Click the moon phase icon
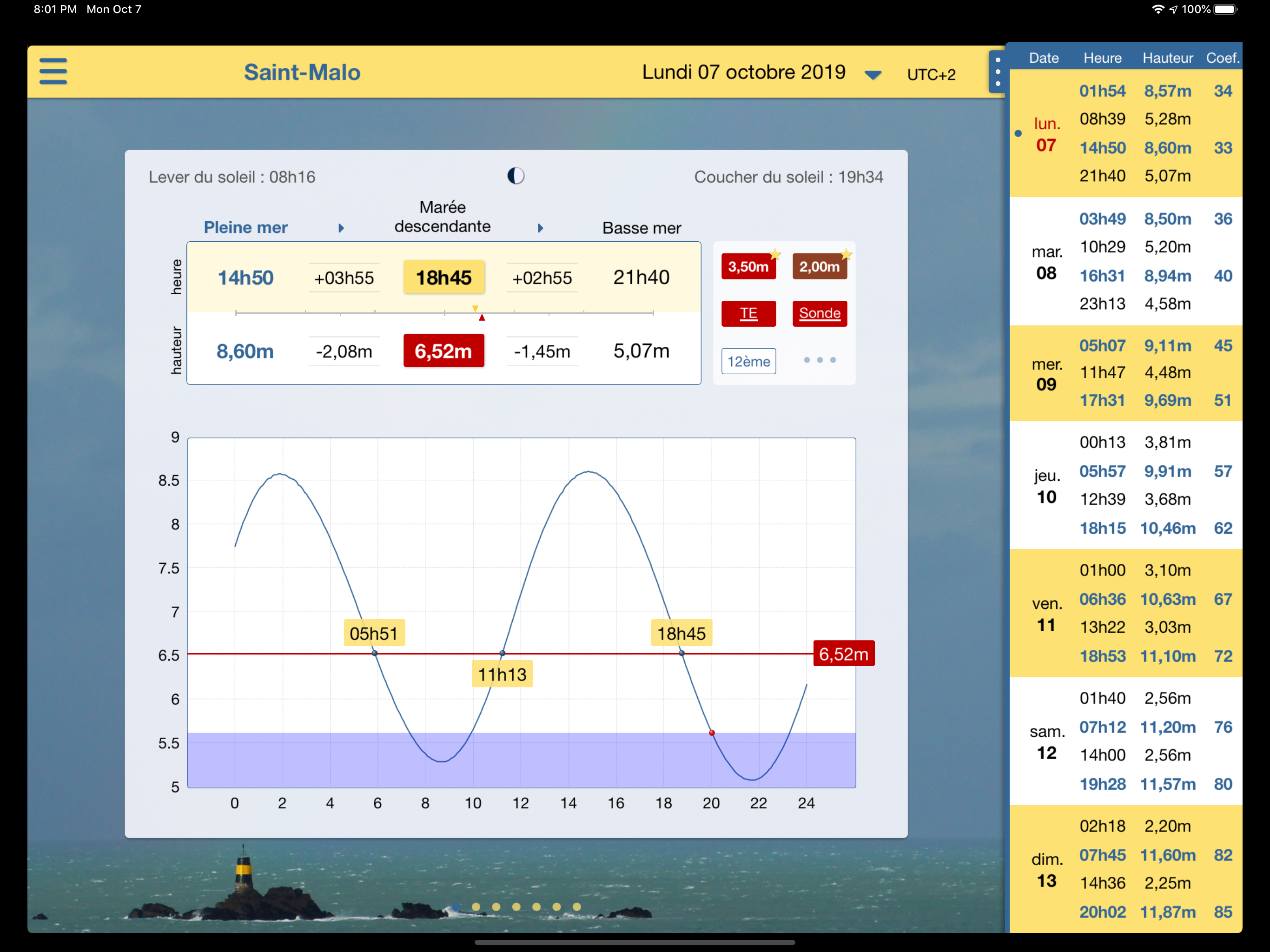1270x952 pixels. point(516,176)
